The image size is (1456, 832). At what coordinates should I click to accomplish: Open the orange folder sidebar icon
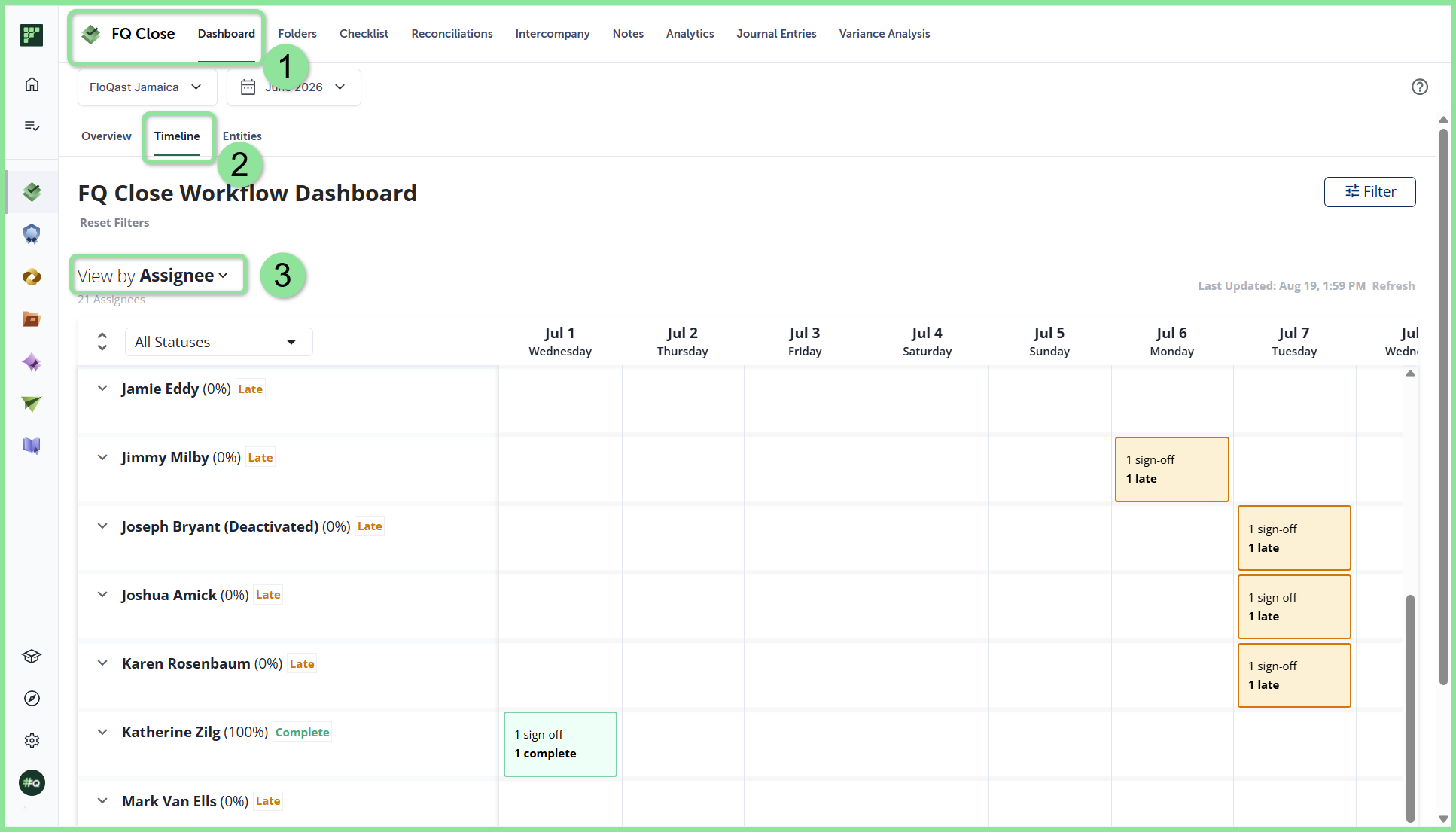pos(32,319)
